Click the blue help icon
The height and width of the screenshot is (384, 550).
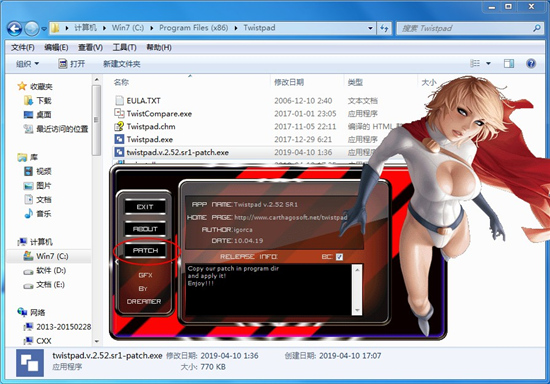pyautogui.click(x=531, y=63)
